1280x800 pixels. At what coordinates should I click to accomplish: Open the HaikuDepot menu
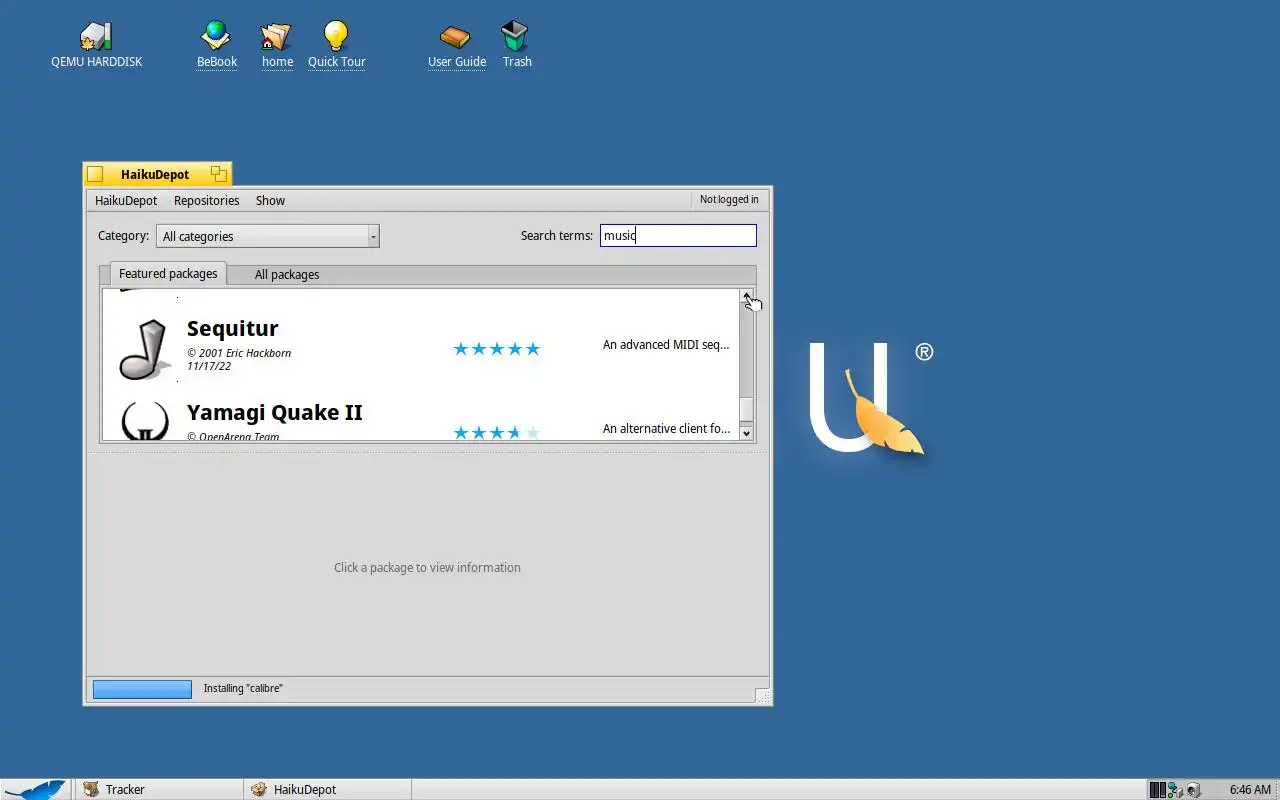click(126, 200)
